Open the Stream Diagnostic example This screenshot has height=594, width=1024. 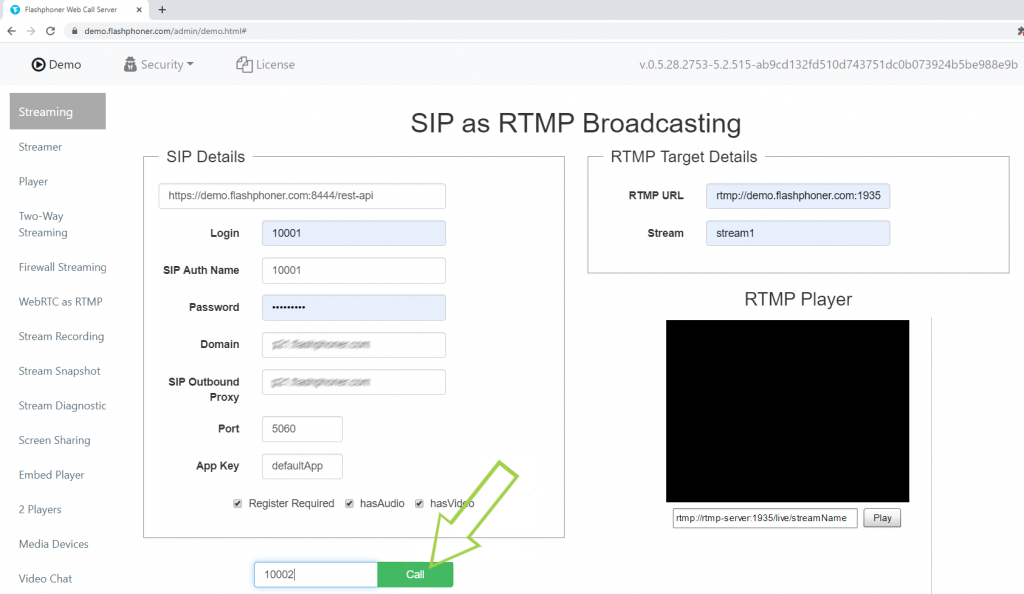(x=62, y=405)
